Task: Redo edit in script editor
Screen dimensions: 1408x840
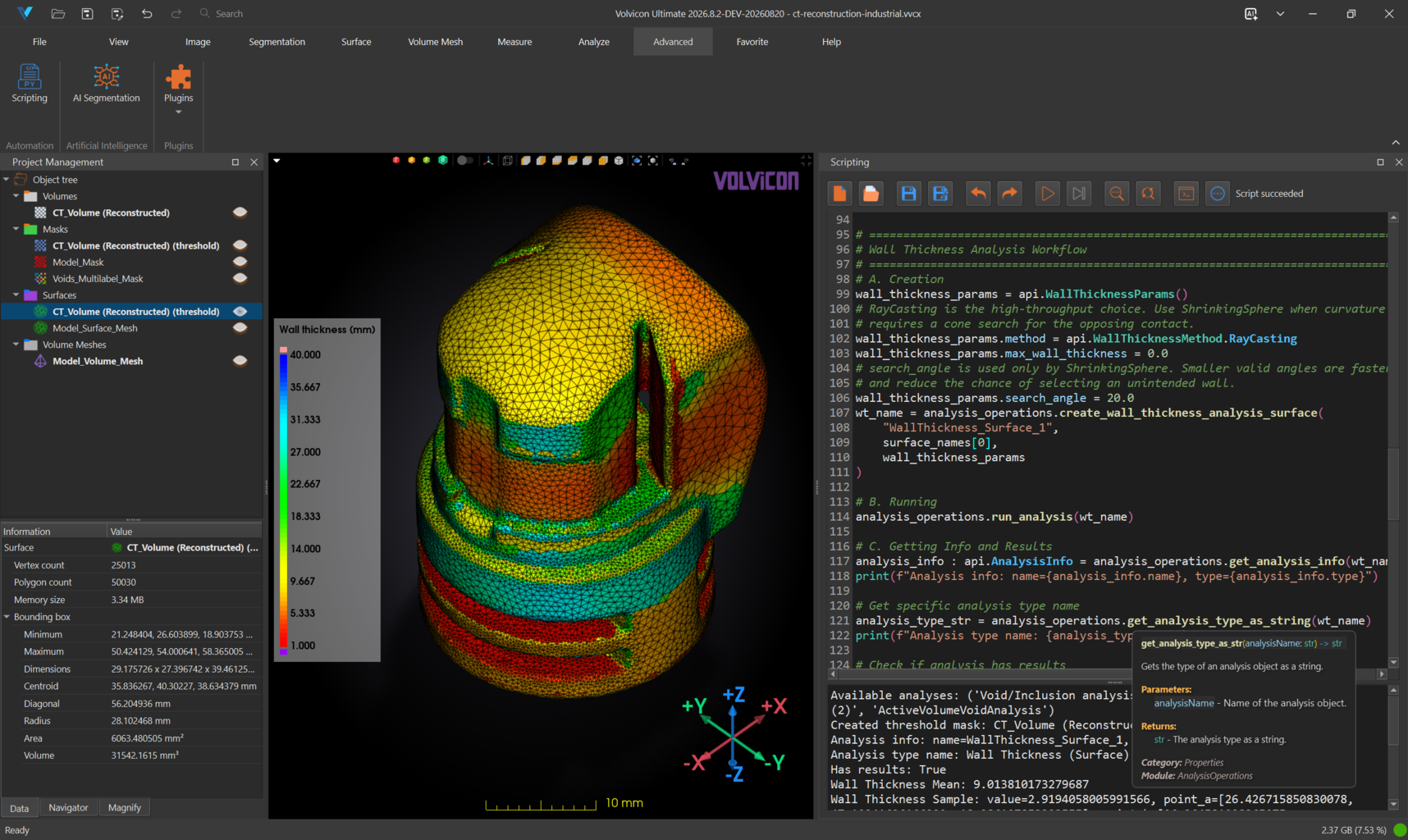Action: (x=1009, y=194)
